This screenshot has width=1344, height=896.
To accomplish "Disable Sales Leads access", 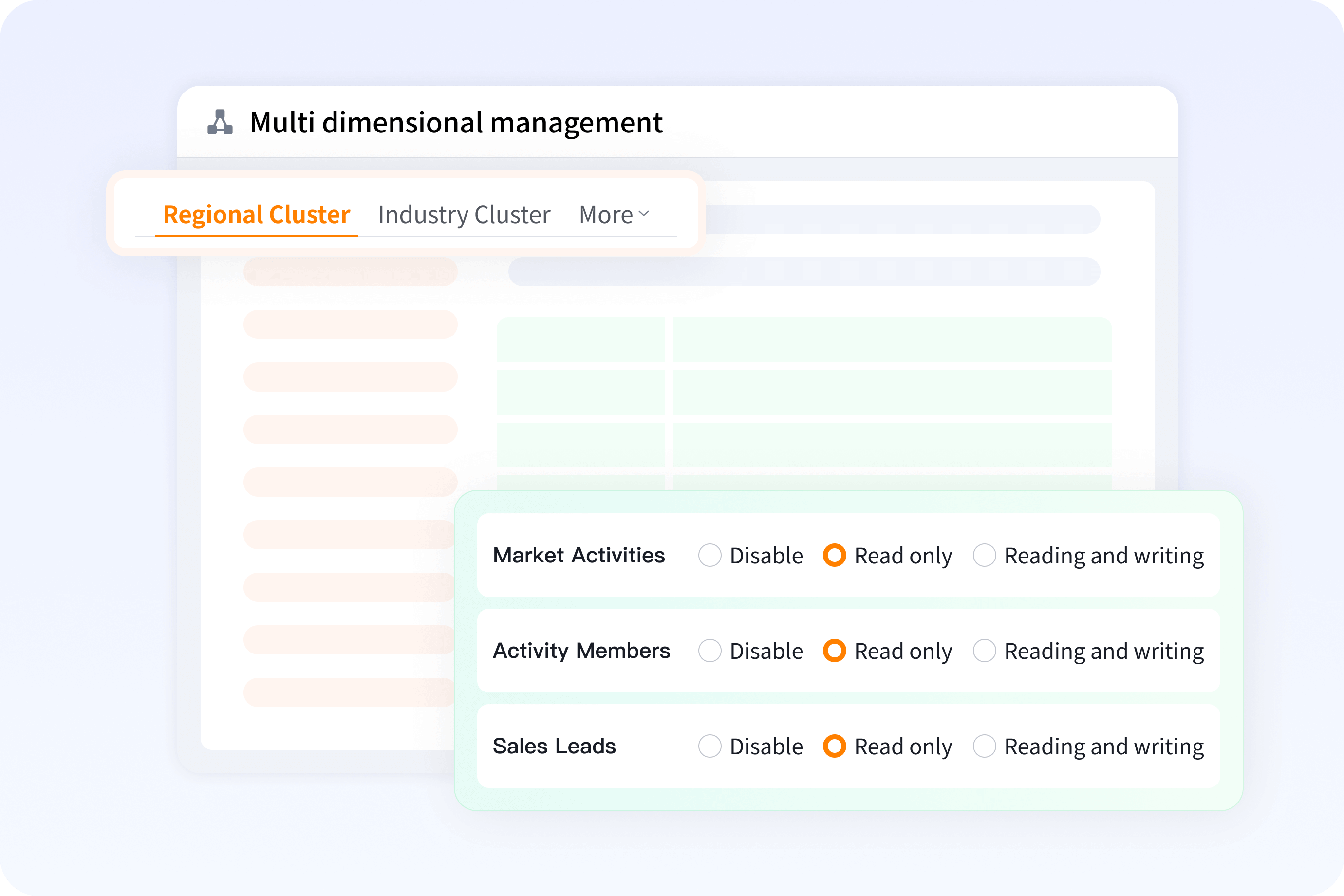I will point(709,747).
